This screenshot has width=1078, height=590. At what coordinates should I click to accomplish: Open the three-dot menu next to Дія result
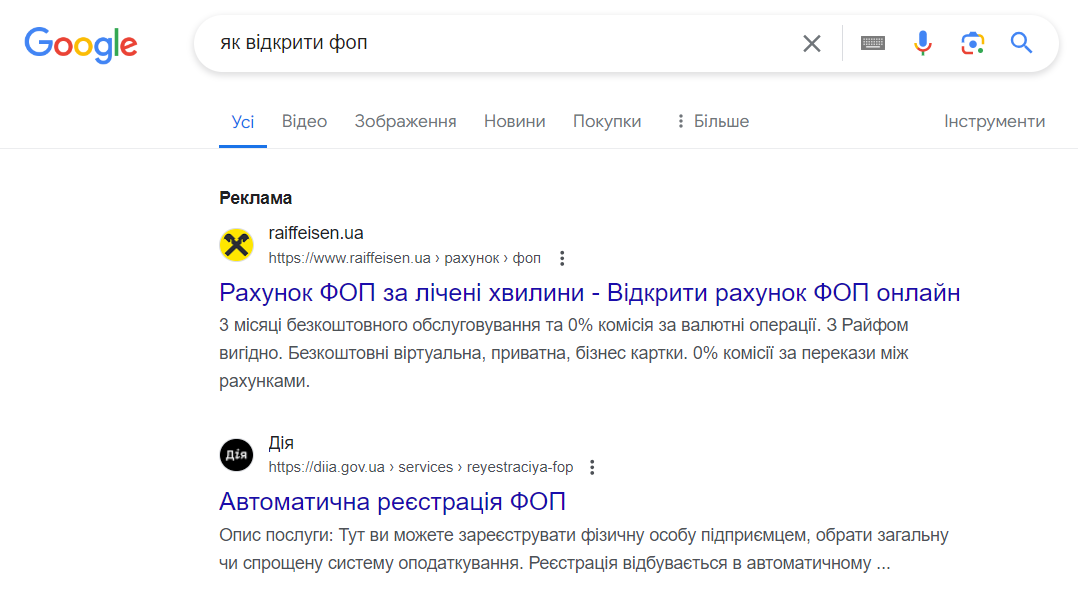click(592, 466)
